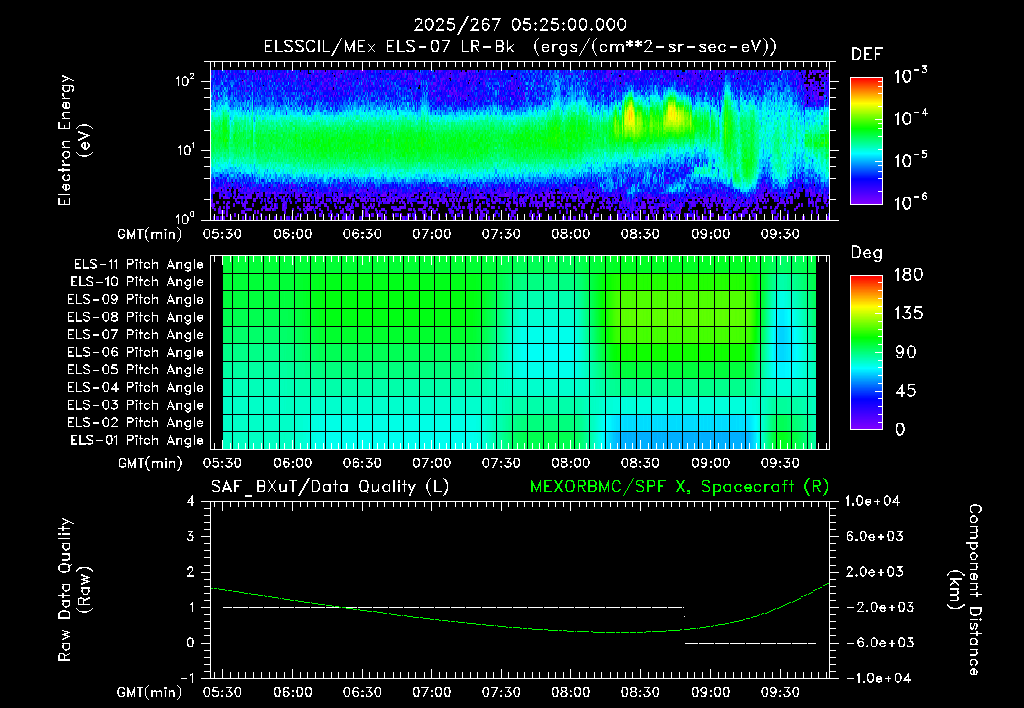
Task: Click the 10^0 energy axis tick label
Action: tap(185, 218)
